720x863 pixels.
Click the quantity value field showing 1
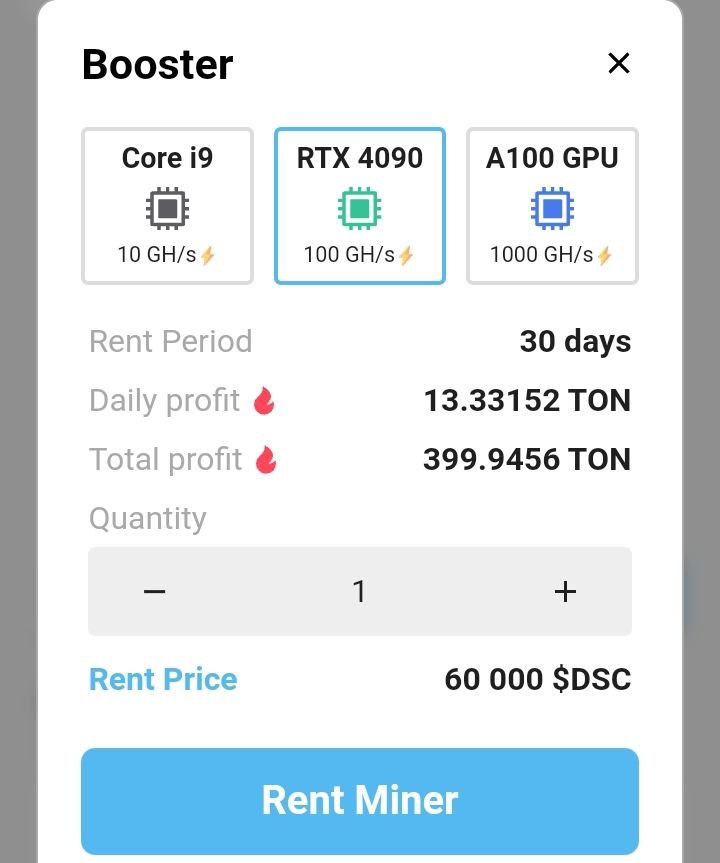(359, 592)
